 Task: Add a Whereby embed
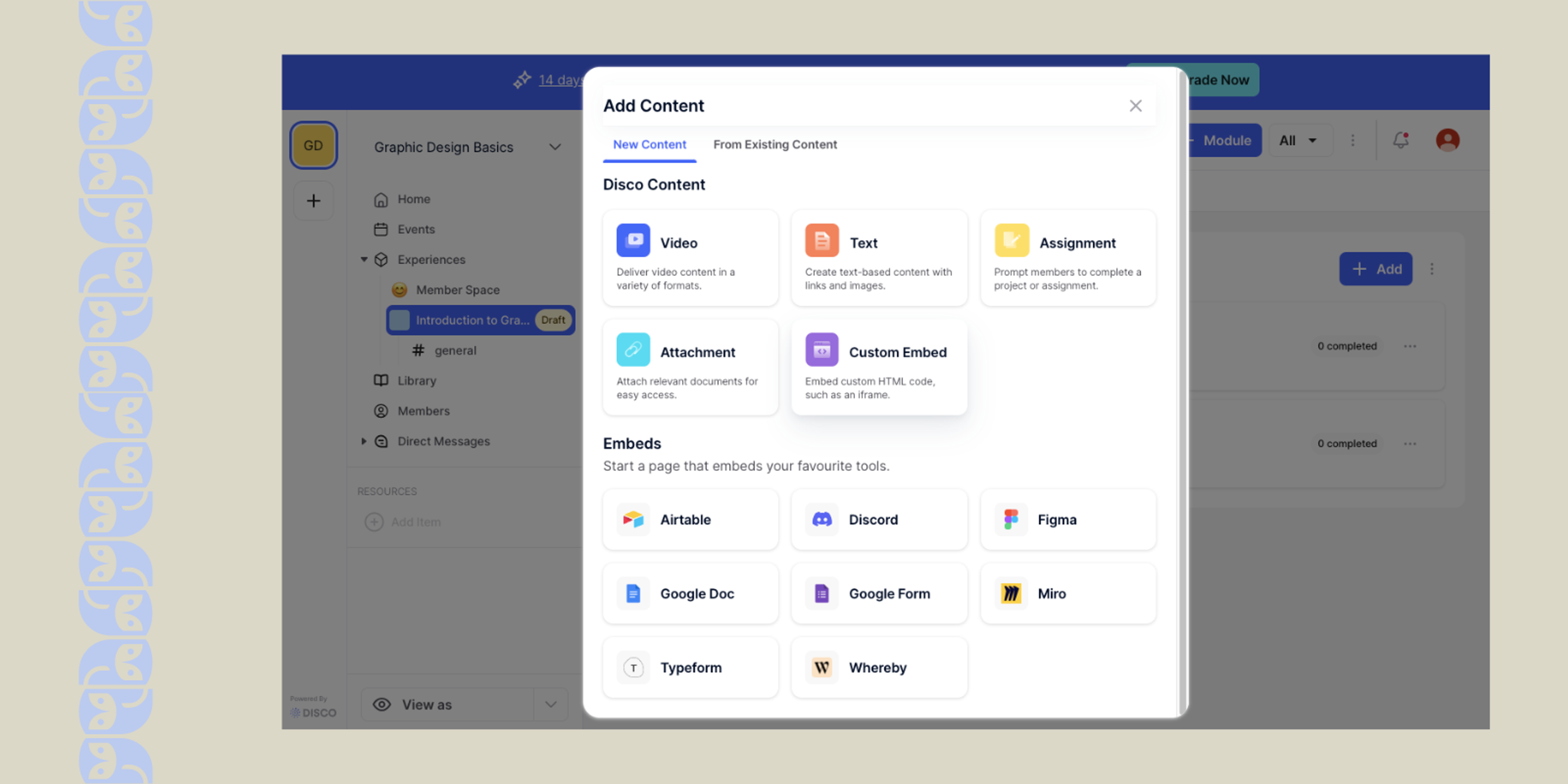click(879, 667)
